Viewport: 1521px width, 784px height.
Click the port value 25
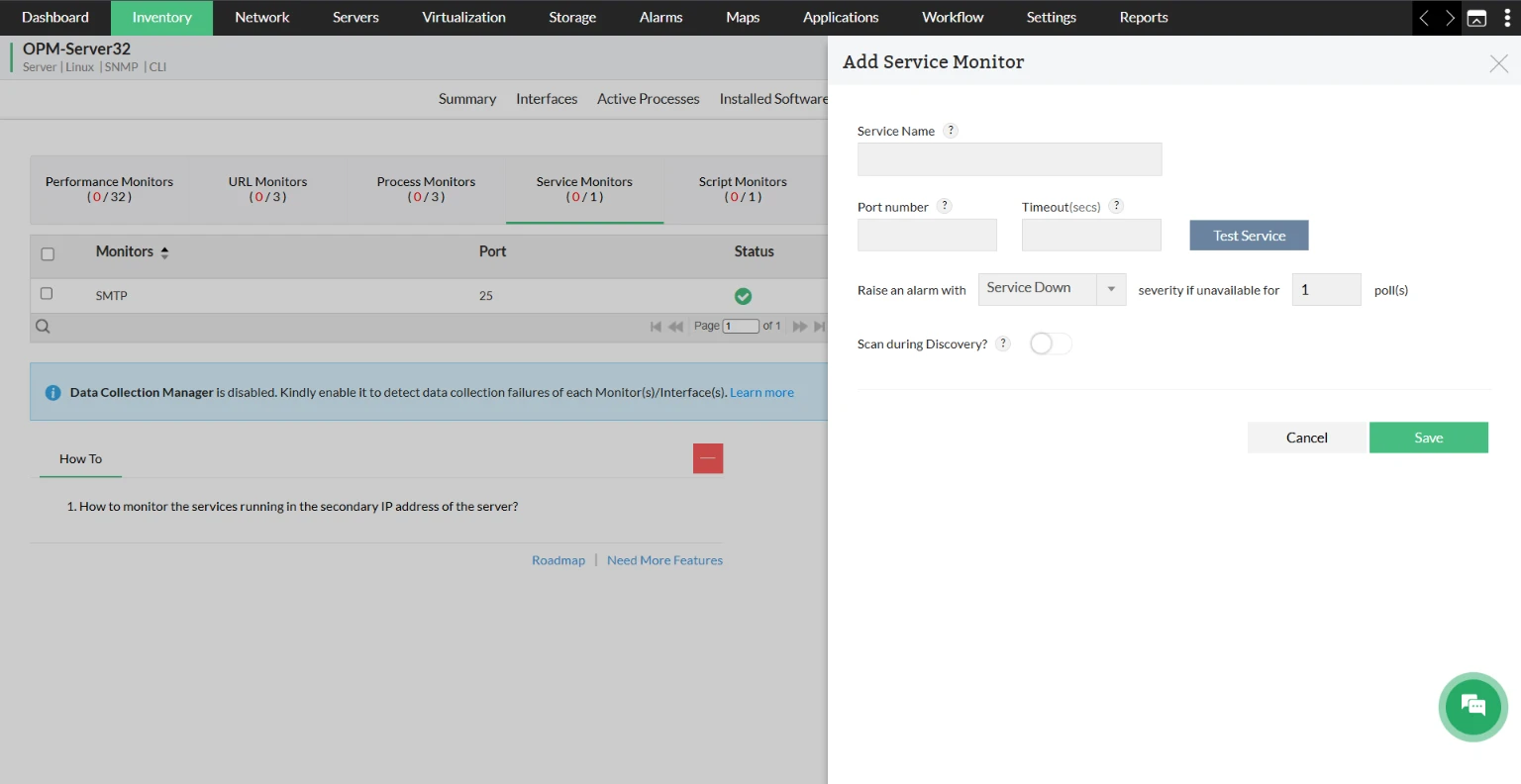[486, 296]
